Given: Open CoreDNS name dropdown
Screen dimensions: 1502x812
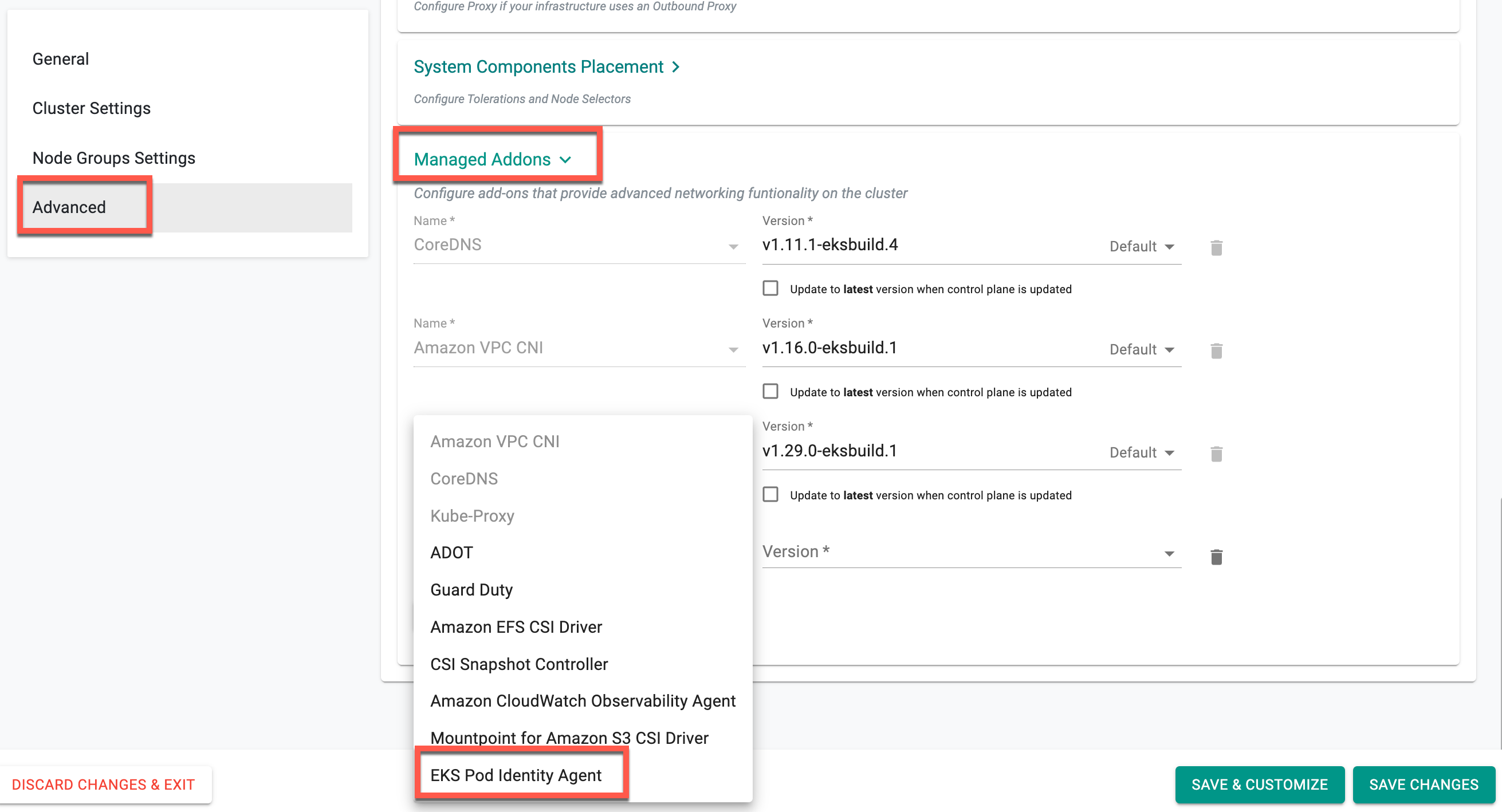Looking at the screenshot, I should pyautogui.click(x=579, y=246).
